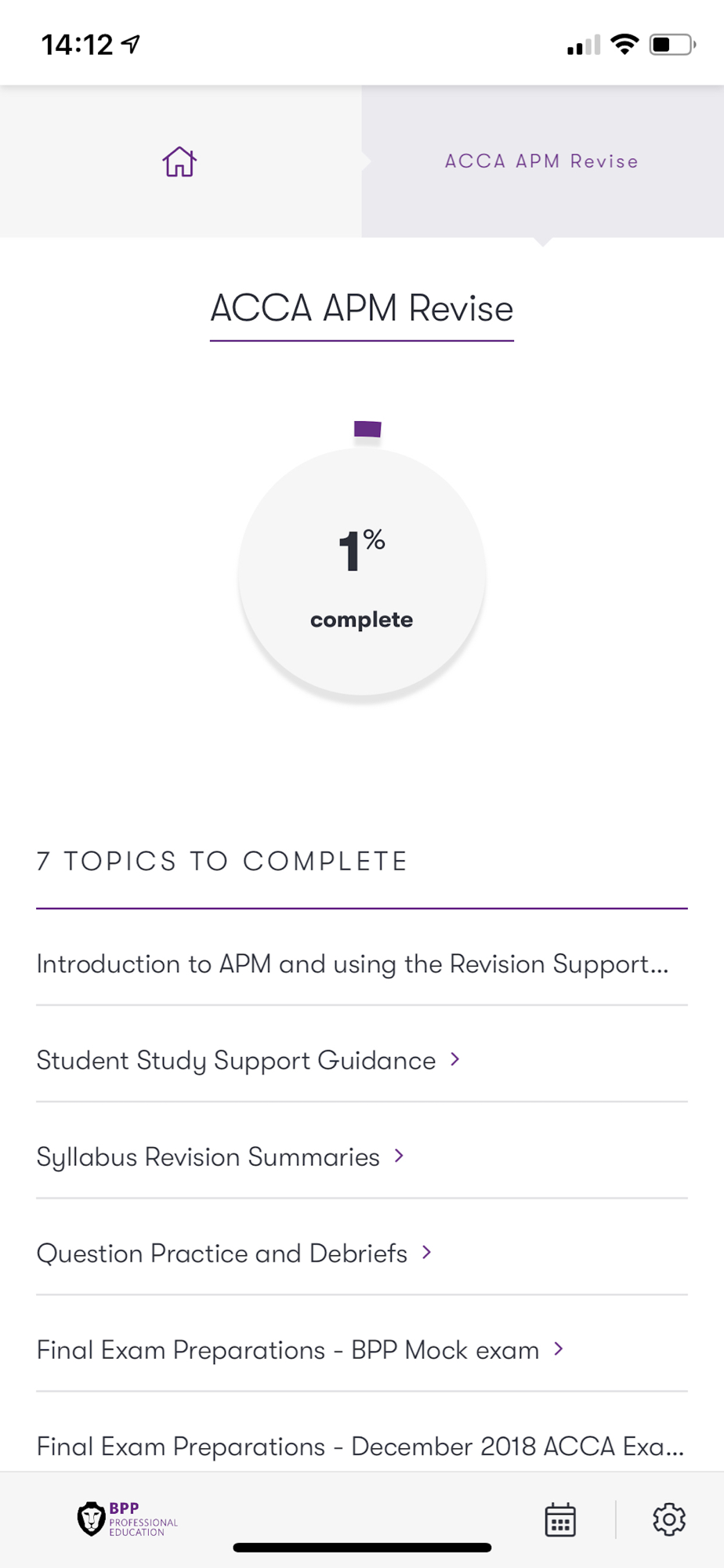The image size is (724, 1568).
Task: Tap the BPP Professional Education logo
Action: tap(128, 1519)
